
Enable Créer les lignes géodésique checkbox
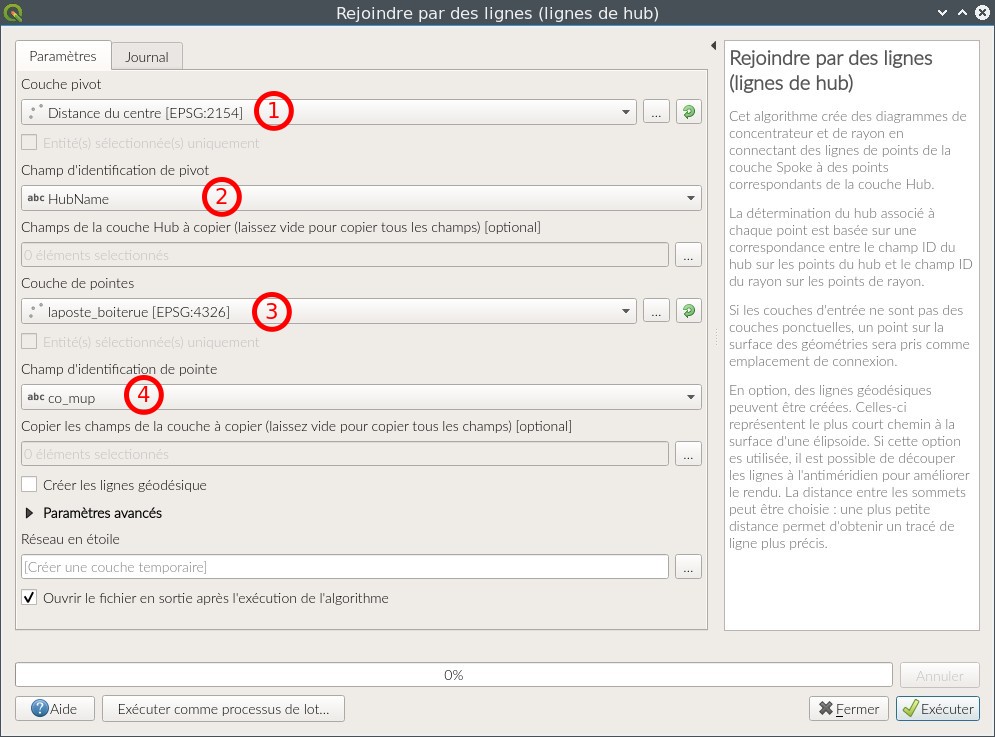(x=30, y=485)
